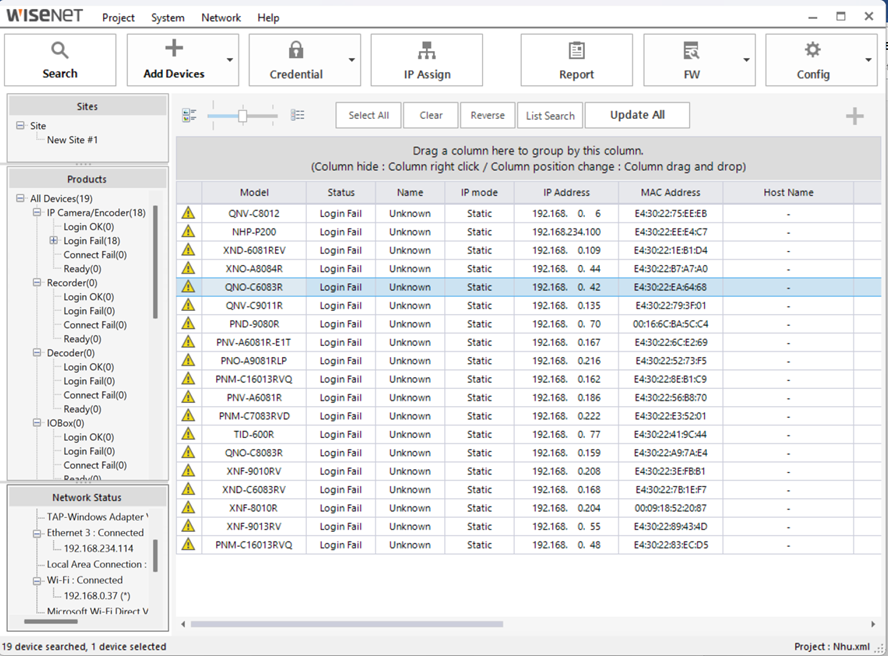Image resolution: width=888 pixels, height=656 pixels.
Task: Switch to the detailed list view icon
Action: click(x=298, y=116)
